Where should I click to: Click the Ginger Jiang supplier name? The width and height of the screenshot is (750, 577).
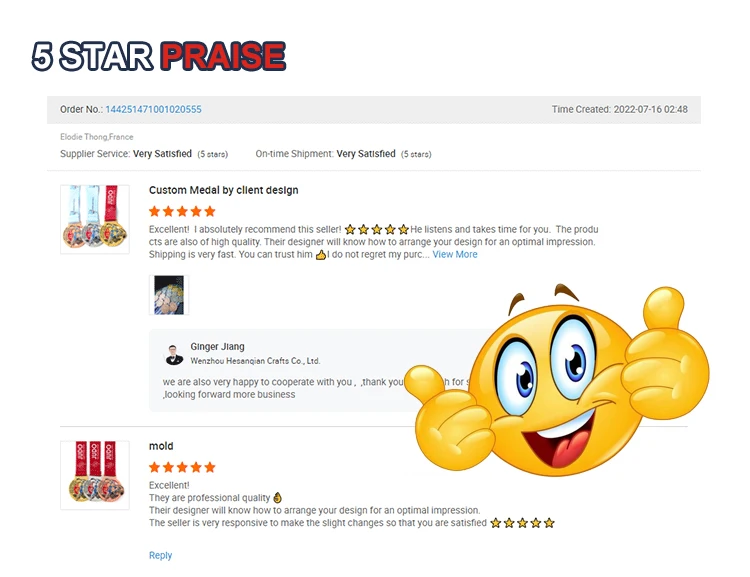[x=218, y=346]
